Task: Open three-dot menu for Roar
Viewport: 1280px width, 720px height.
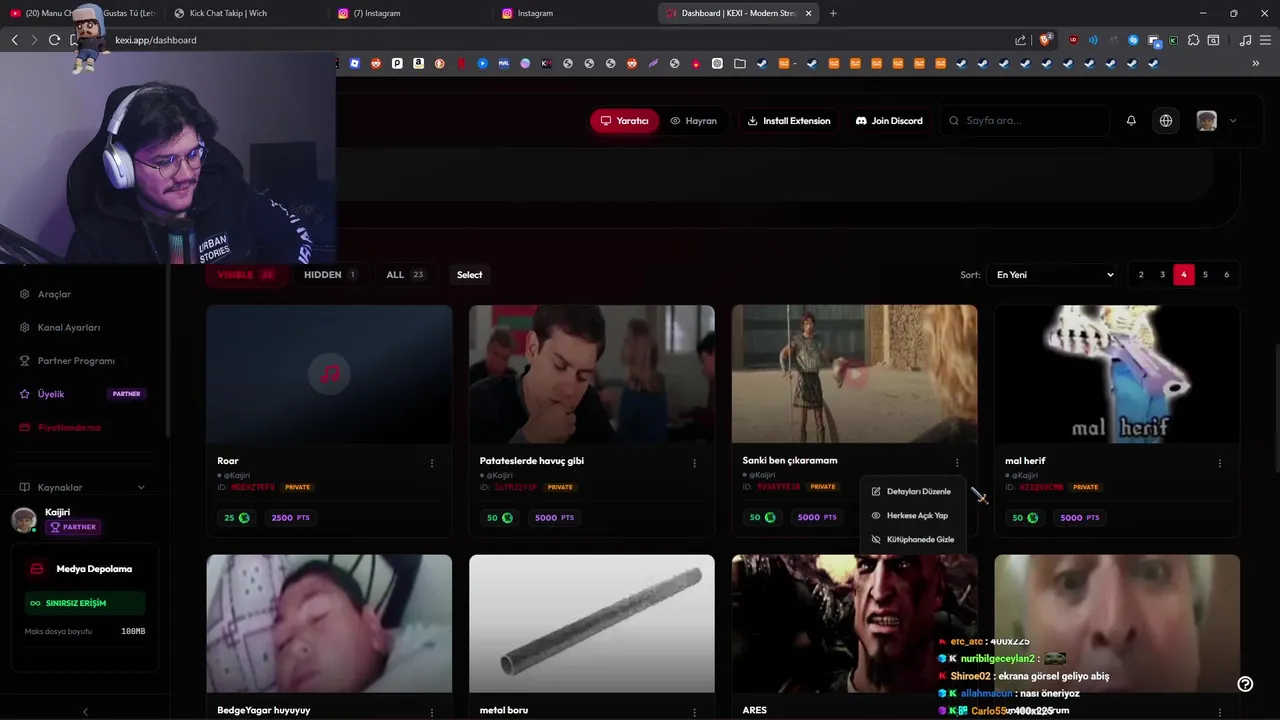Action: tap(432, 463)
